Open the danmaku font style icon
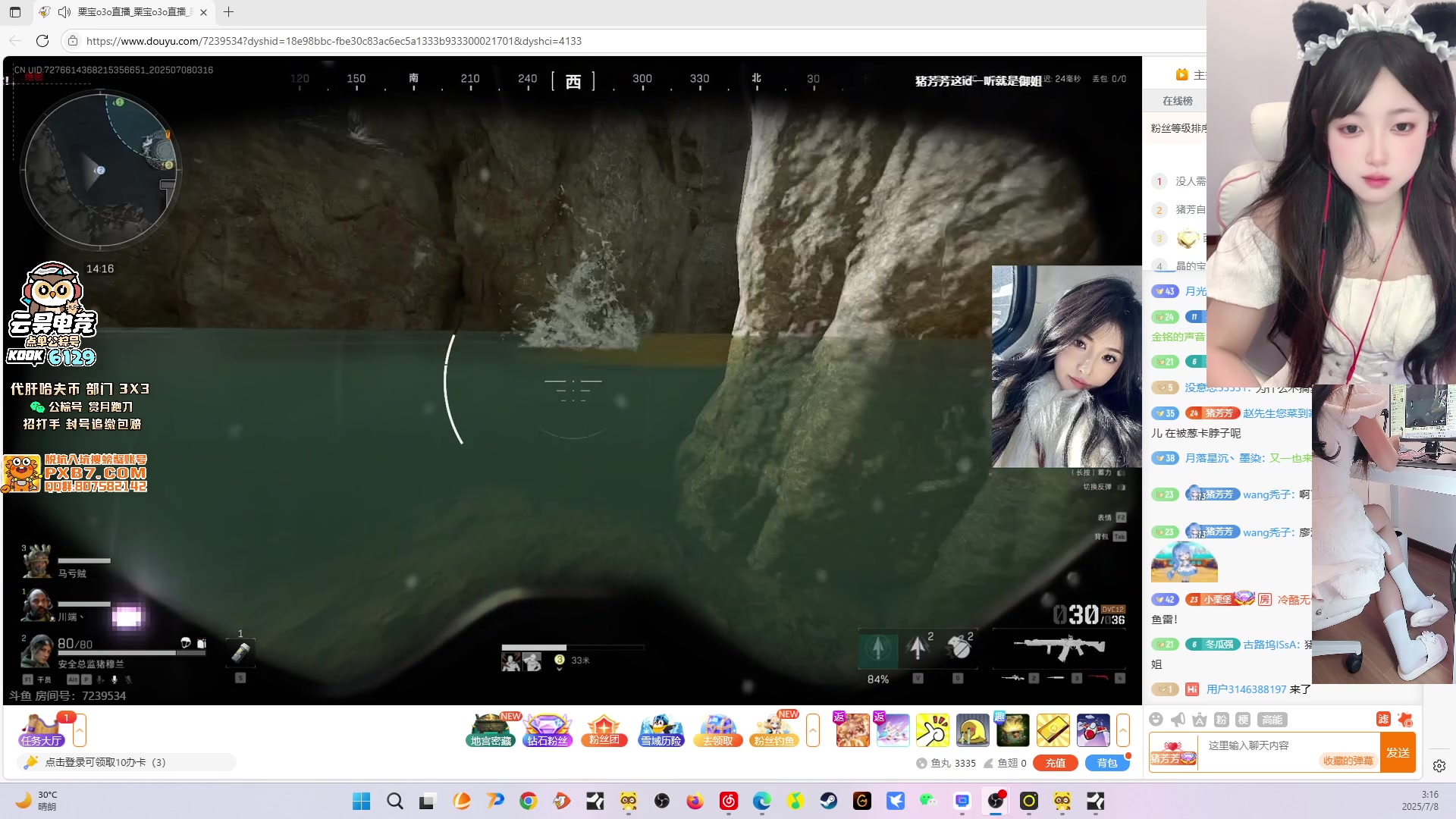 pyautogui.click(x=1200, y=719)
